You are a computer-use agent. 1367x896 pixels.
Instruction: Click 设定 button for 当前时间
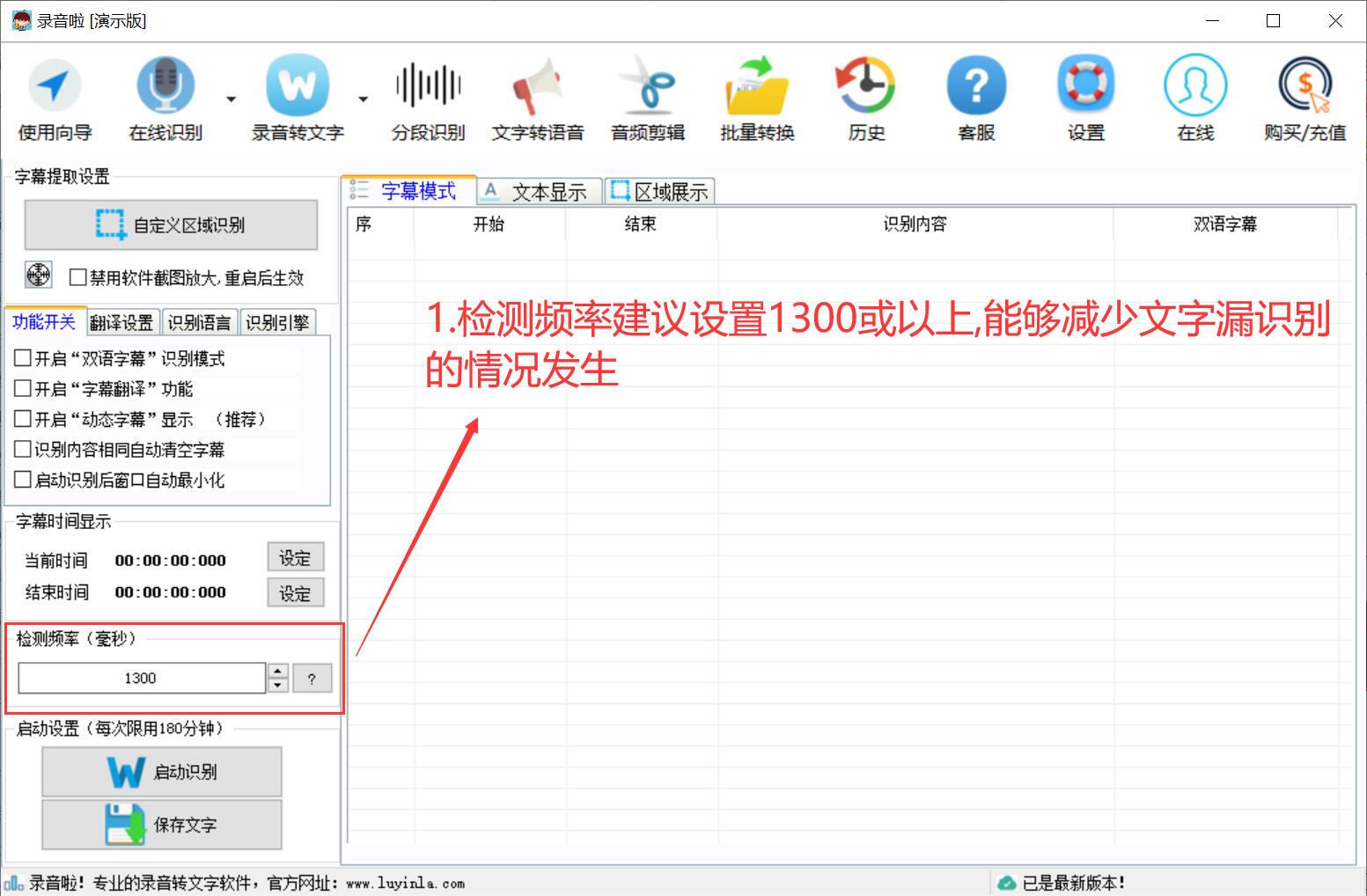pos(296,558)
